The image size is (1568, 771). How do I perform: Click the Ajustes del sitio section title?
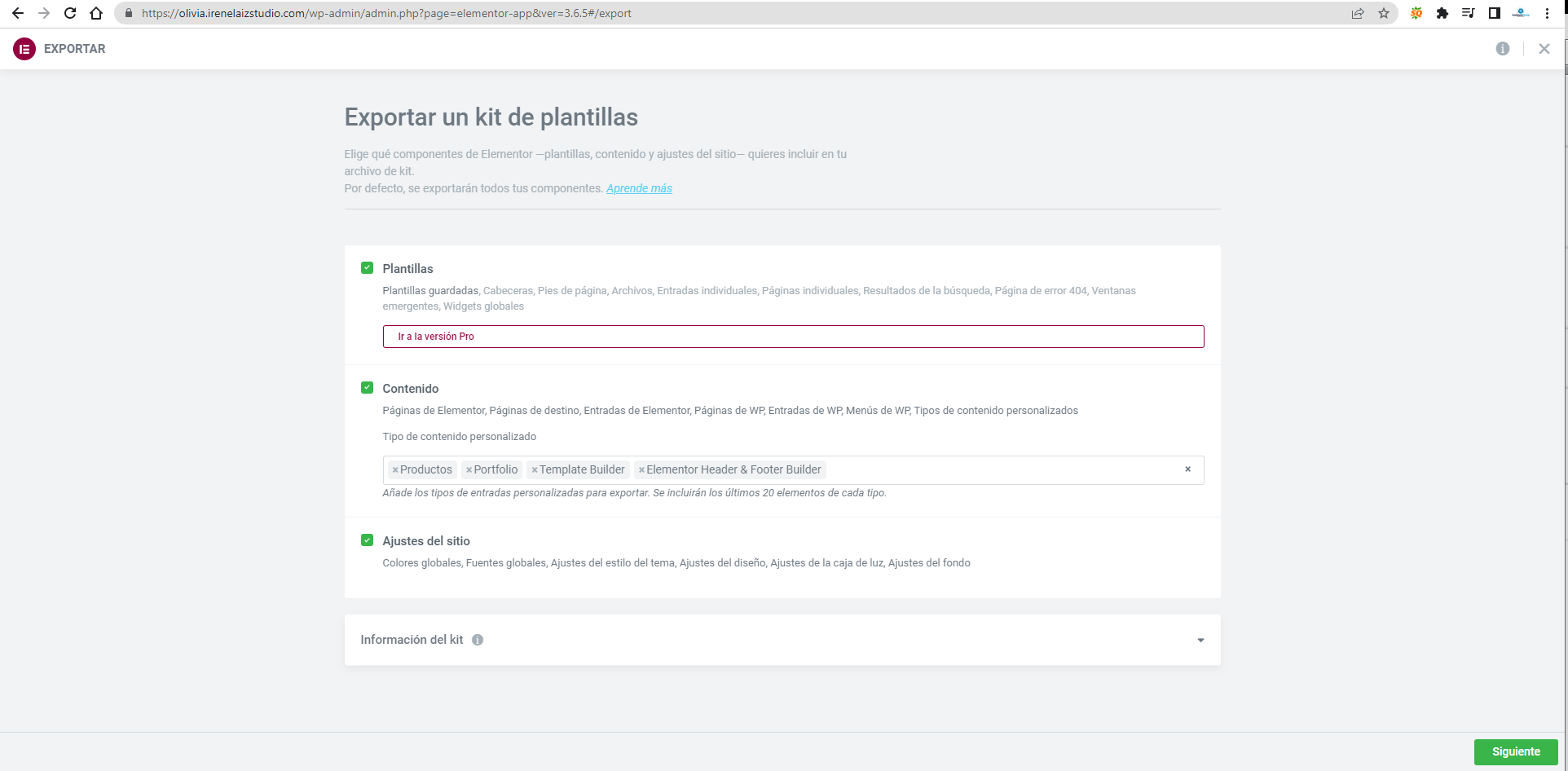tap(426, 541)
